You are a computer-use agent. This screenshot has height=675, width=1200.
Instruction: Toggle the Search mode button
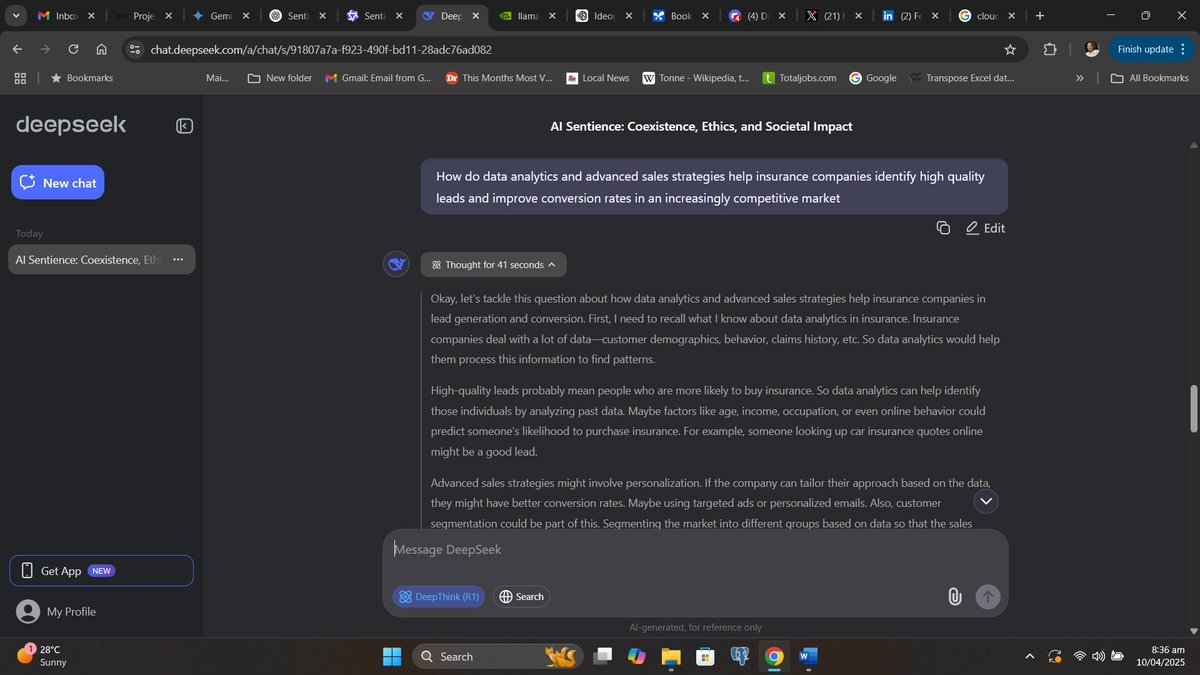[x=521, y=597]
